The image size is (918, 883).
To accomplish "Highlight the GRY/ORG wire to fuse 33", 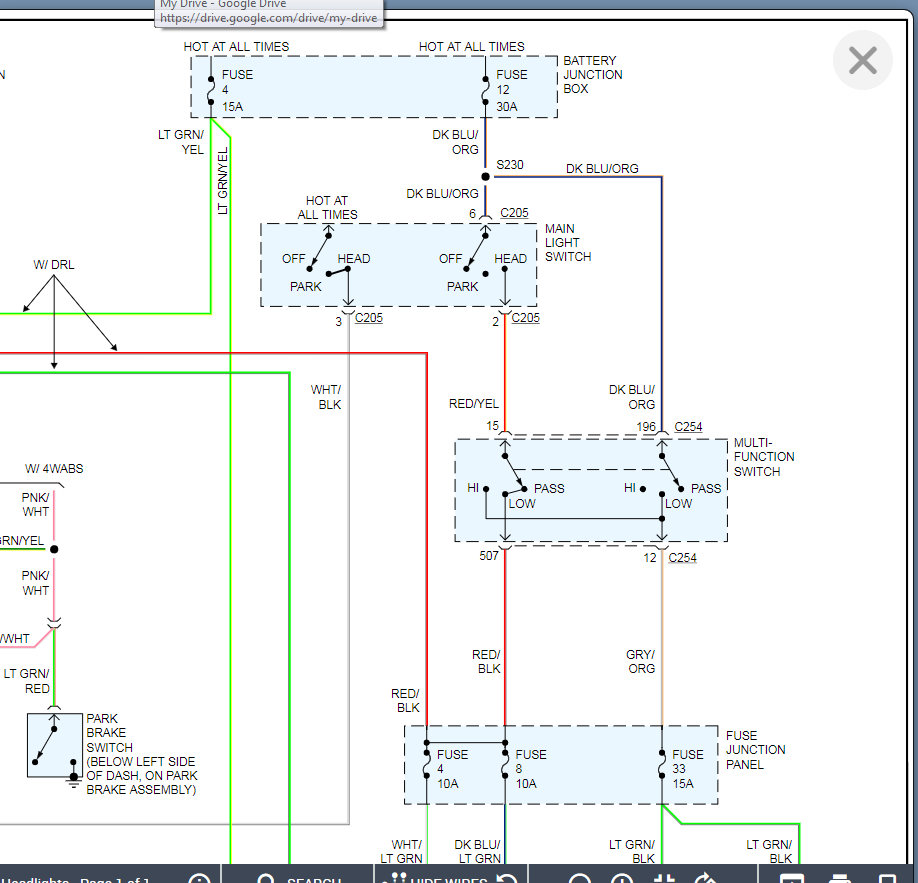I will 661,640.
